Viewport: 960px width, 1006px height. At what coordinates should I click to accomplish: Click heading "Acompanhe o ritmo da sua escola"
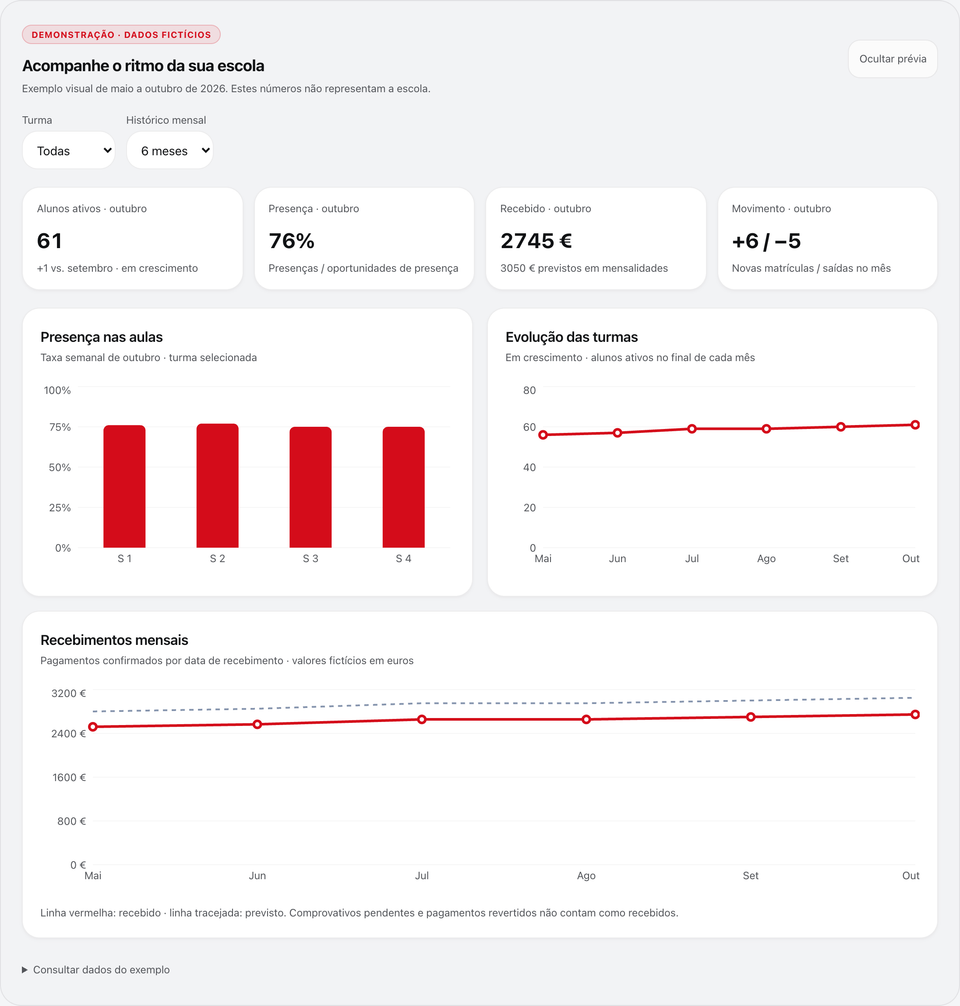(143, 66)
